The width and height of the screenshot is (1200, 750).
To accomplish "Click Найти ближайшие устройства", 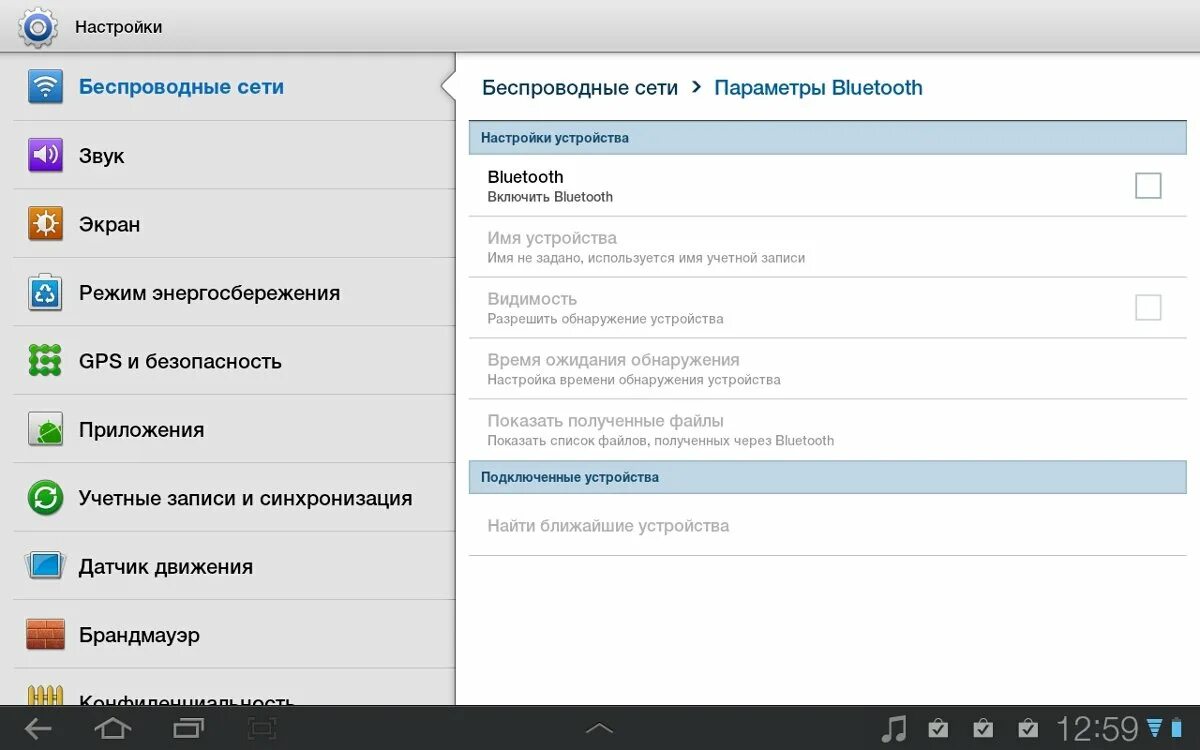I will pyautogui.click(x=608, y=525).
